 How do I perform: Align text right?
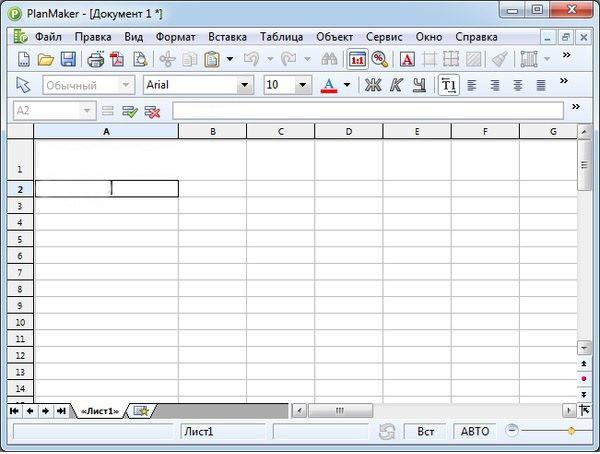click(x=495, y=85)
